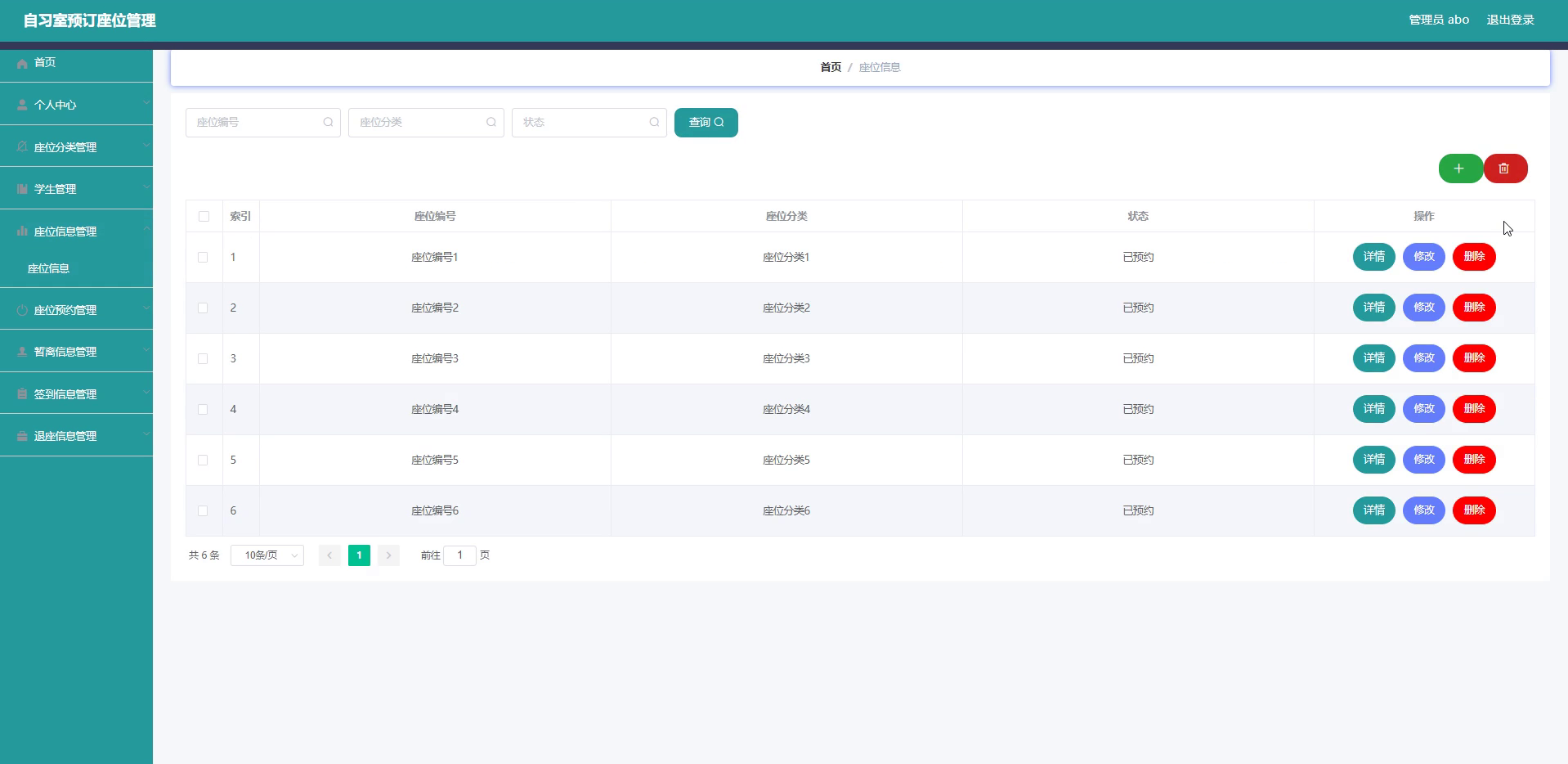Screen dimensions: 1568x764
Task: Click page number 1 in pagination
Action: [359, 555]
